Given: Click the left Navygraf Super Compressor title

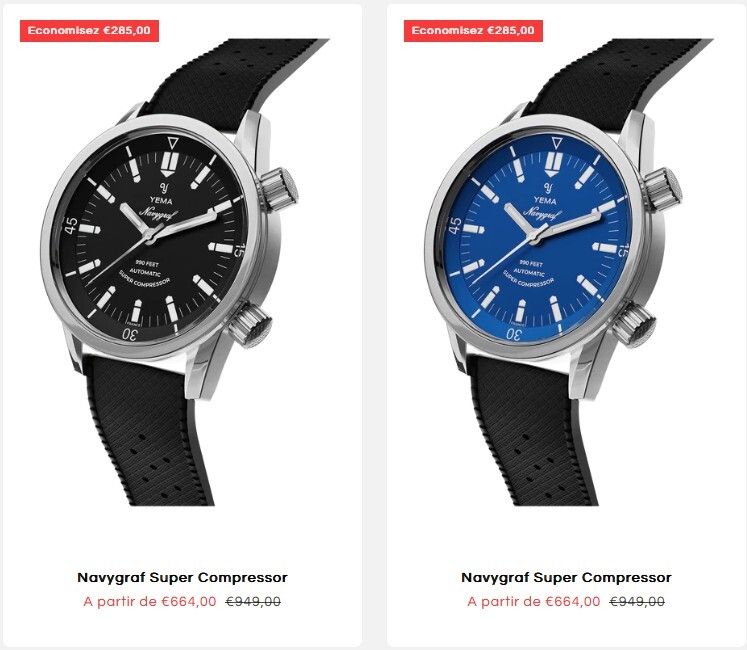Looking at the screenshot, I should (182, 578).
